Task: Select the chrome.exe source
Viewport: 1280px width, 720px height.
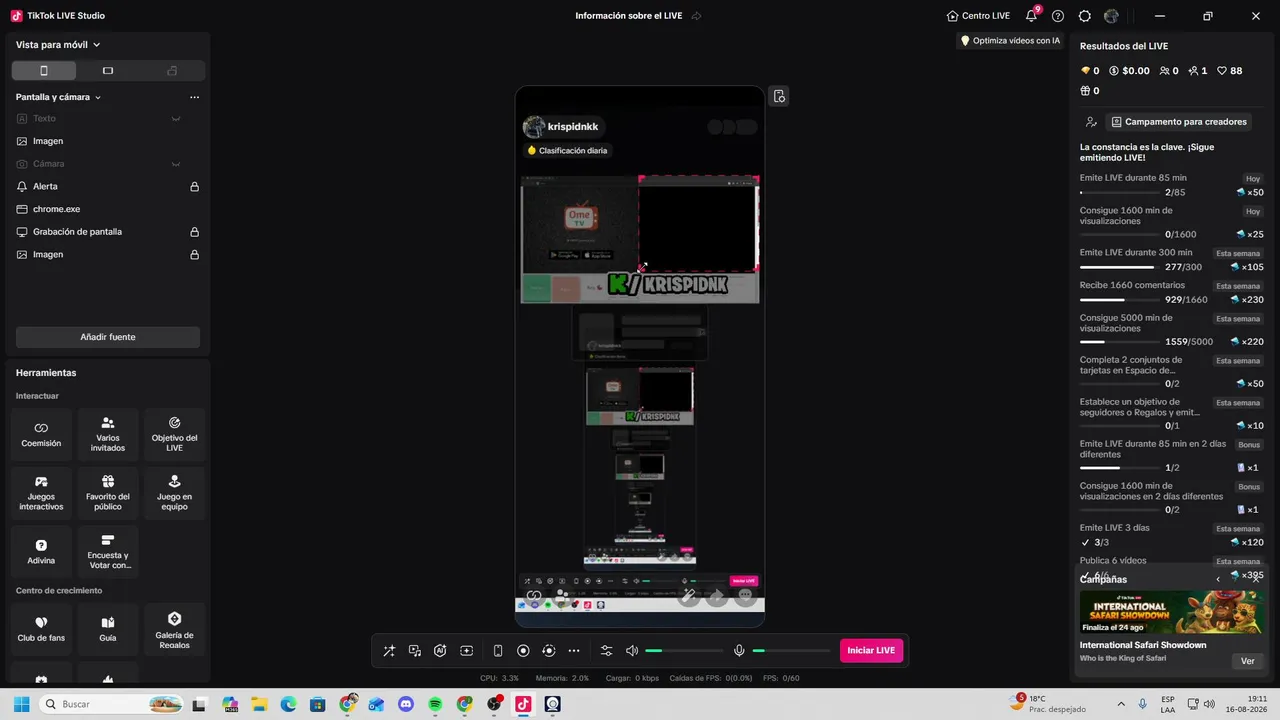Action: (108, 209)
